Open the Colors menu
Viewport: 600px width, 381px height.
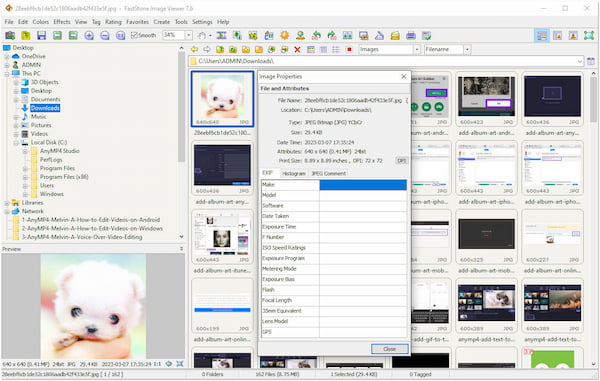(x=41, y=22)
